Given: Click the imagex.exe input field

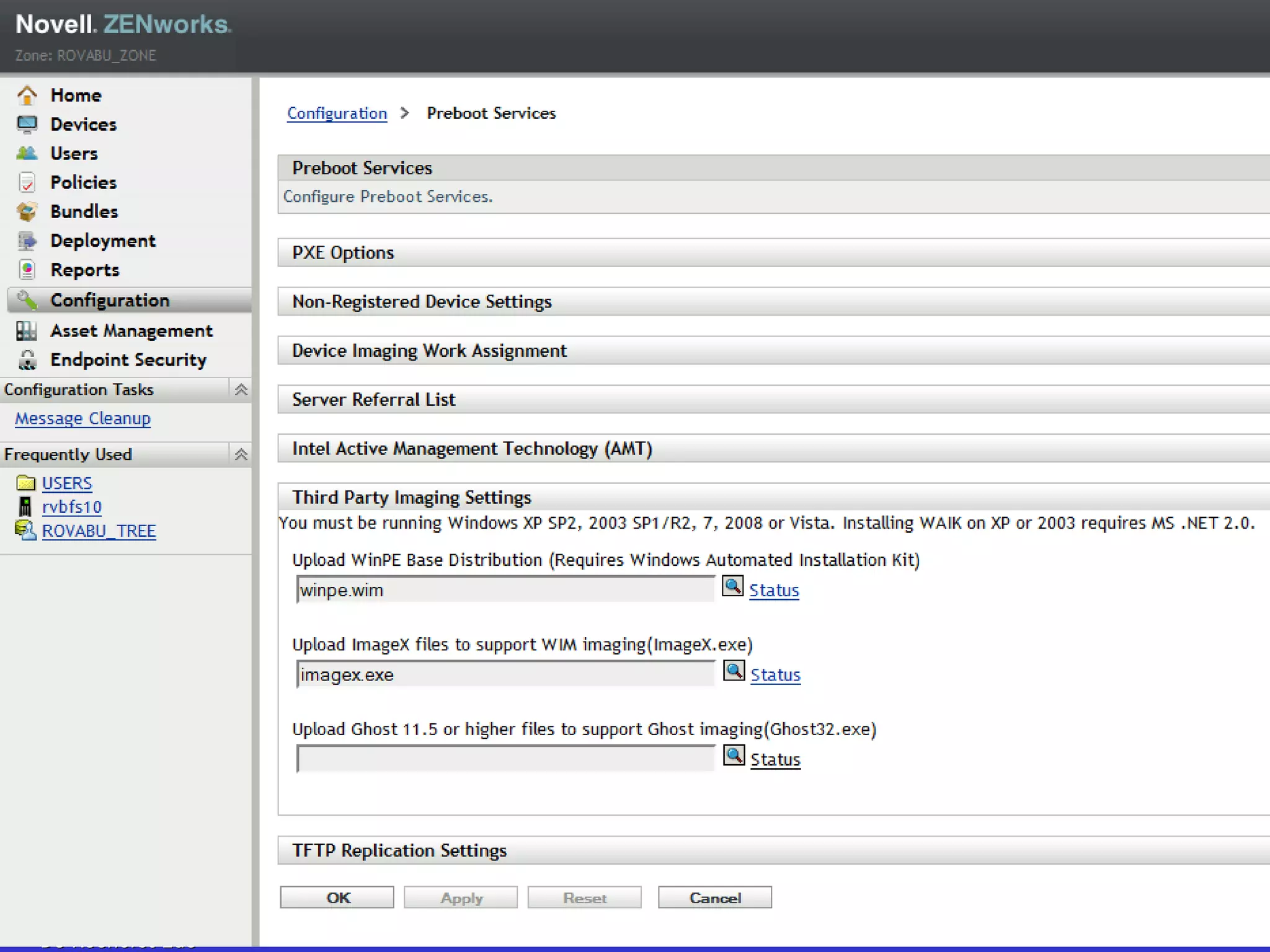Looking at the screenshot, I should pyautogui.click(x=505, y=674).
